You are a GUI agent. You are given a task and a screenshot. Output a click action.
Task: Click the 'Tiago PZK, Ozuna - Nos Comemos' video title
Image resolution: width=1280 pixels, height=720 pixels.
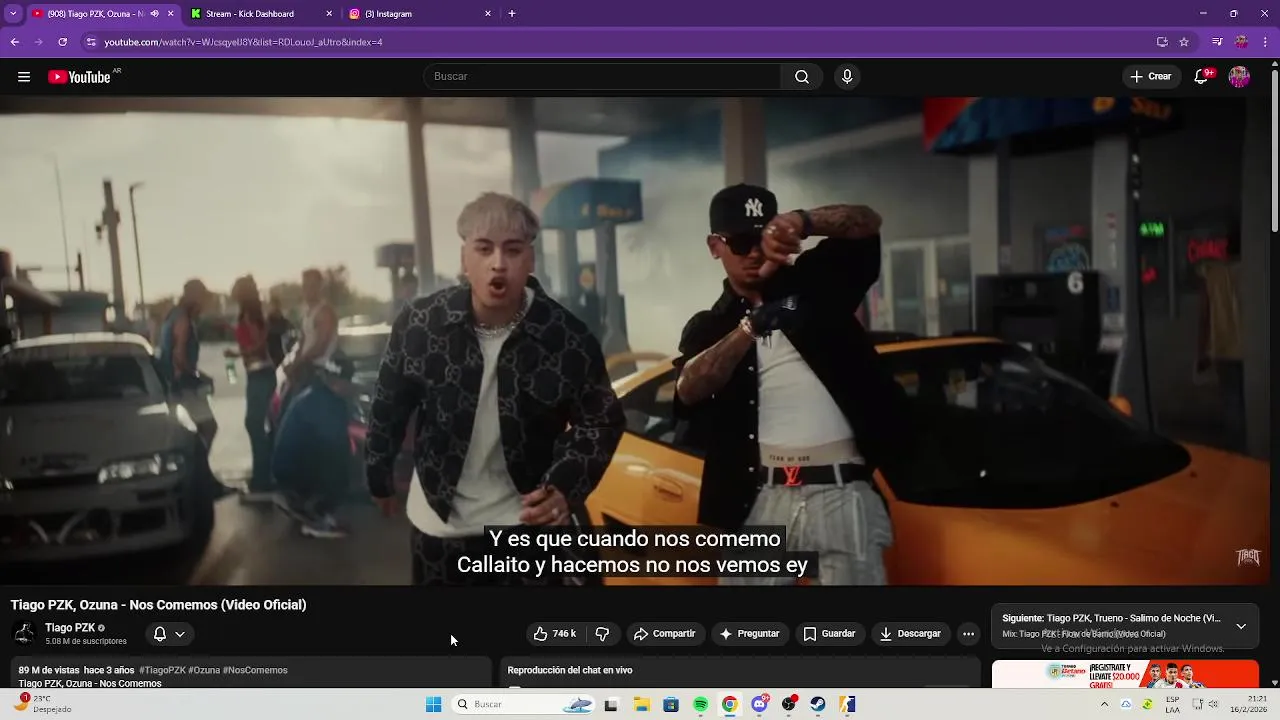point(158,605)
